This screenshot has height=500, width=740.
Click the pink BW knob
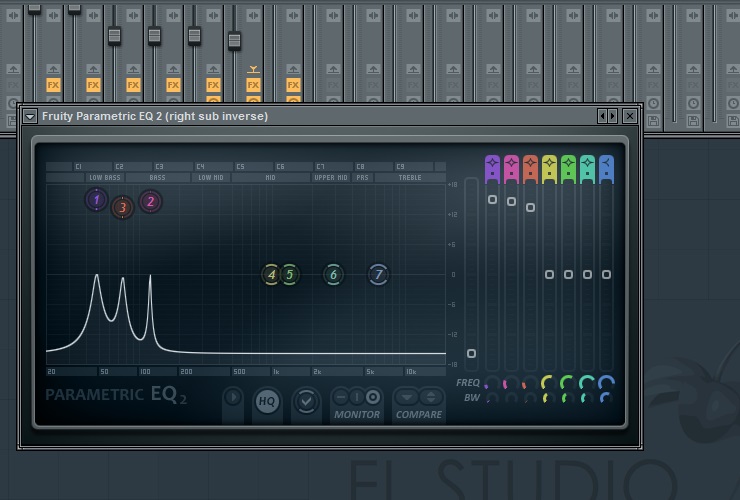(x=511, y=398)
